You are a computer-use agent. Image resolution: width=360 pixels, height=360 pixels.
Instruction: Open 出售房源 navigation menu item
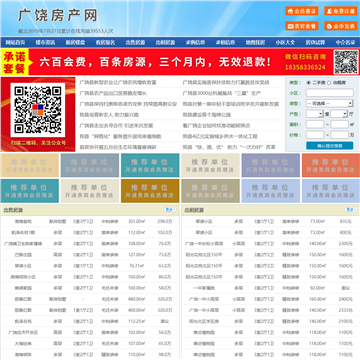point(135,42)
